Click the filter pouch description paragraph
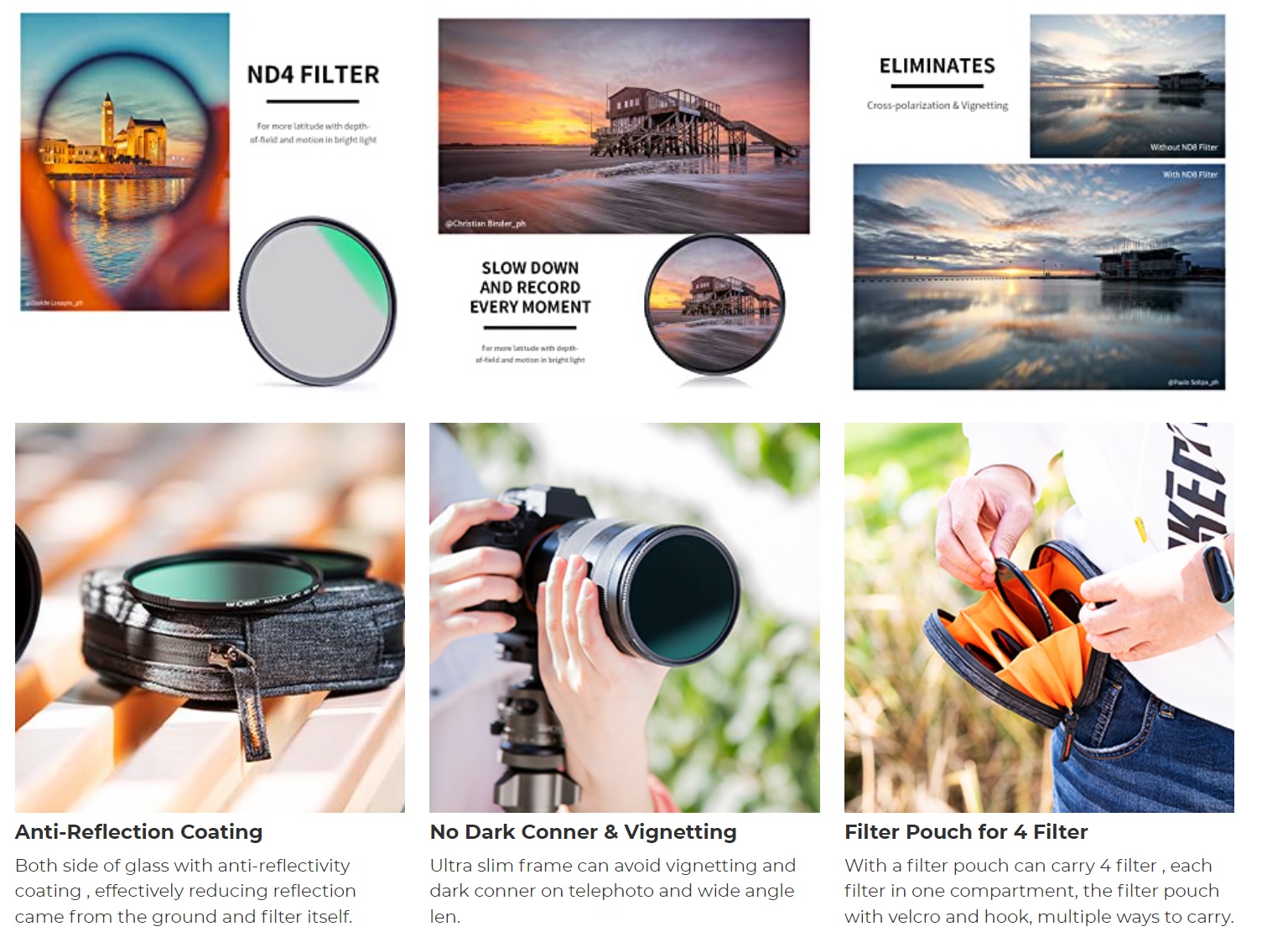This screenshot has height=937, width=1288. 1039,891
